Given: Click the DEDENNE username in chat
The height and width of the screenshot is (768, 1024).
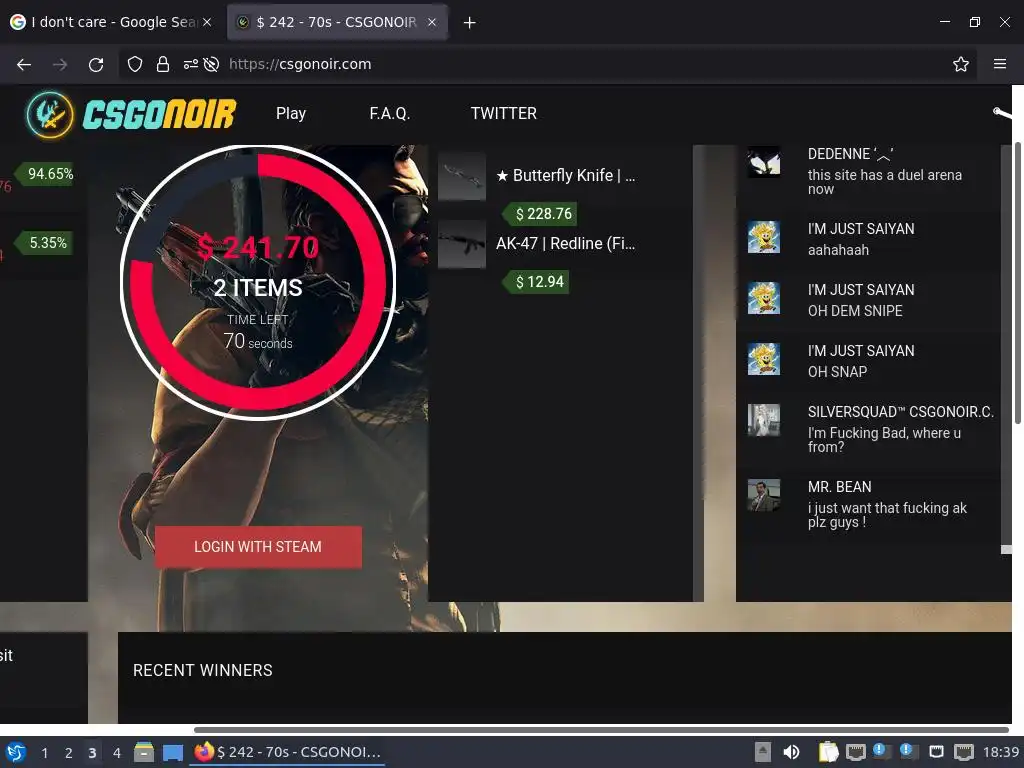Looking at the screenshot, I should (x=850, y=154).
